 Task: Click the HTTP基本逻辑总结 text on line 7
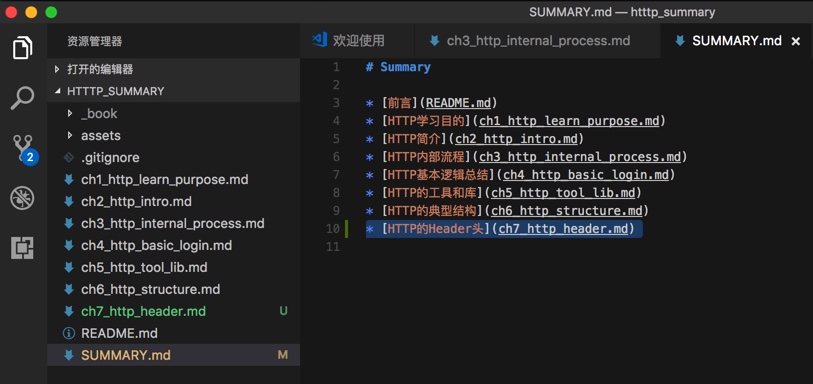click(438, 175)
